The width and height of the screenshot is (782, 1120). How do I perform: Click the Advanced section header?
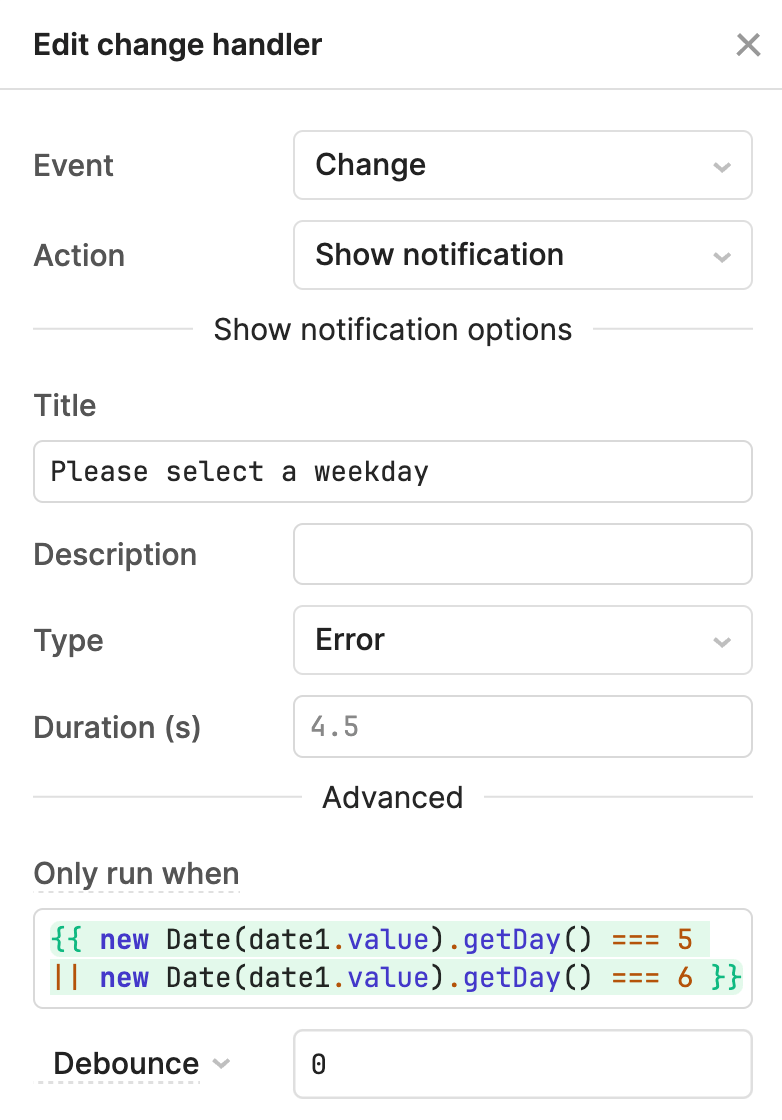392,797
